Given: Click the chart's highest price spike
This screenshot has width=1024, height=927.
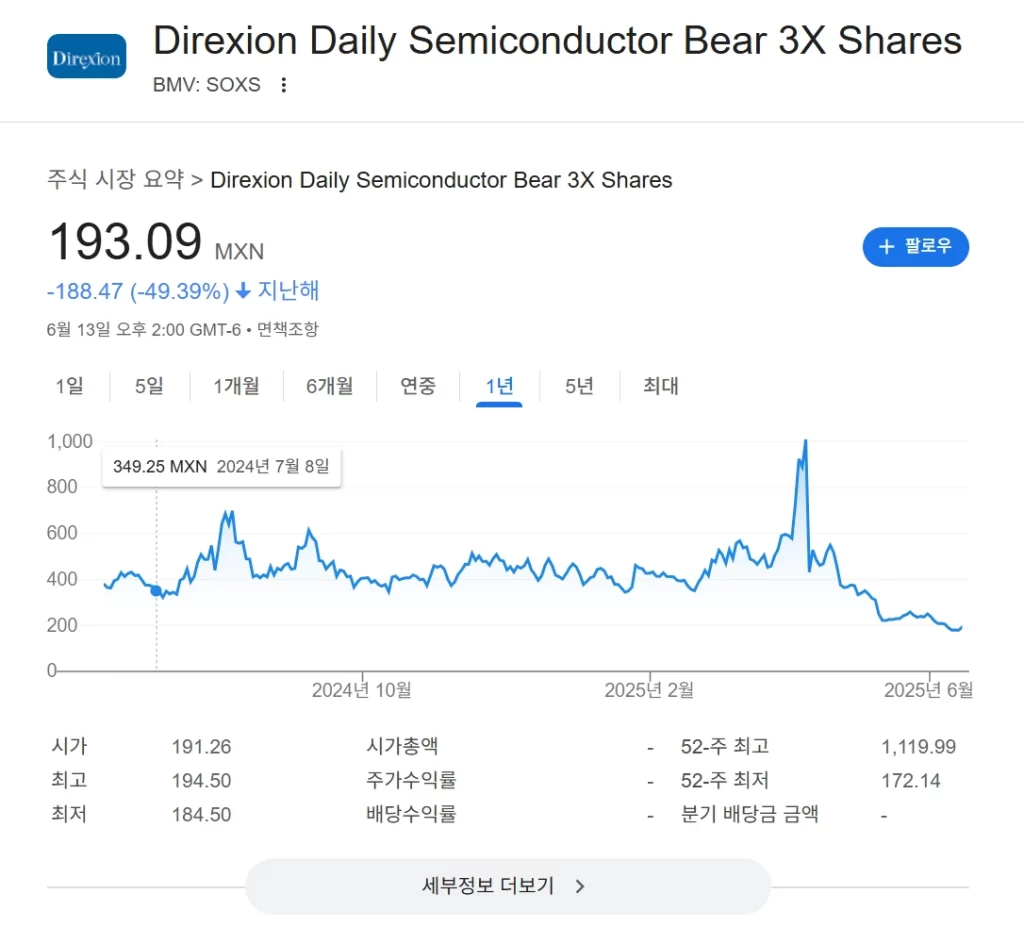Looking at the screenshot, I should (x=805, y=442).
